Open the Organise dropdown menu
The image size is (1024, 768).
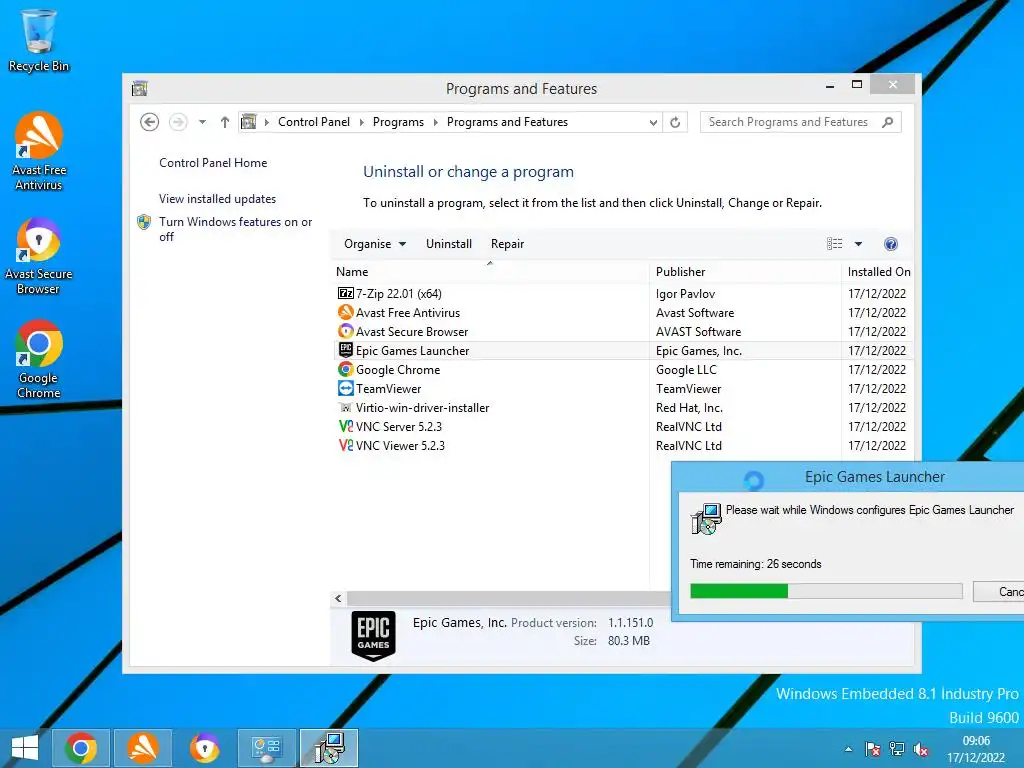pyautogui.click(x=375, y=244)
